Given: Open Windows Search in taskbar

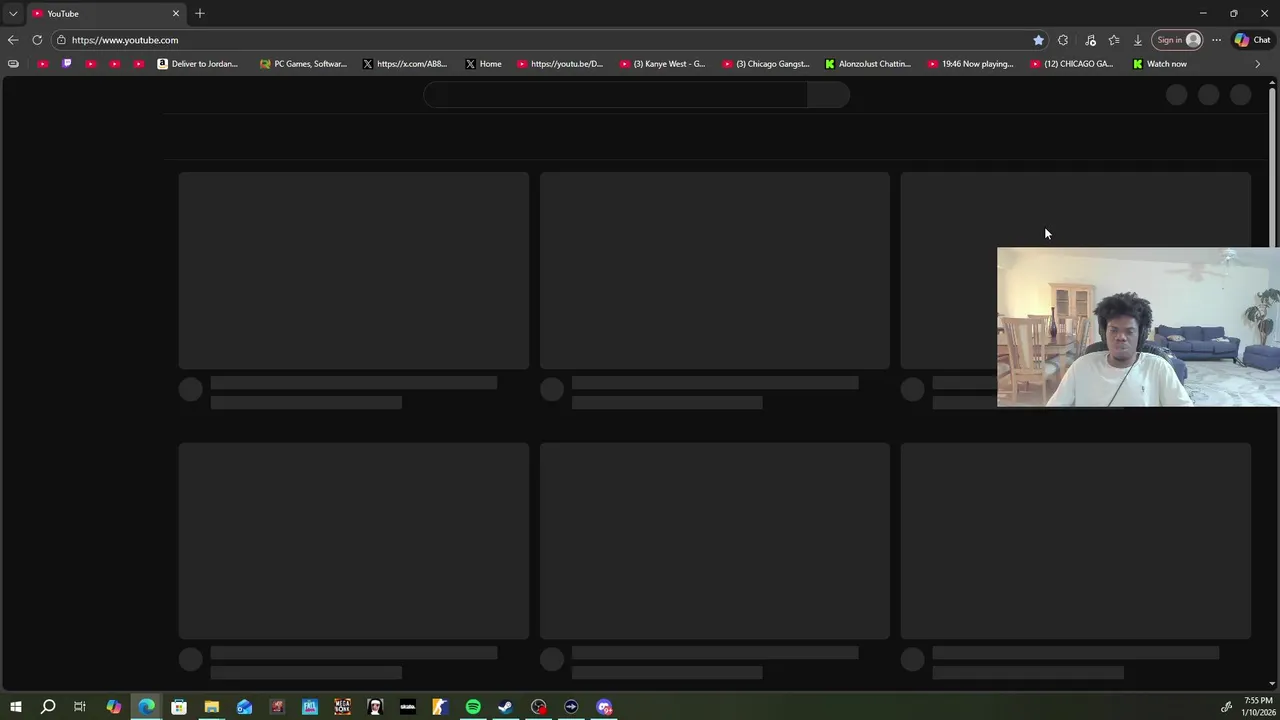Looking at the screenshot, I should [48, 707].
